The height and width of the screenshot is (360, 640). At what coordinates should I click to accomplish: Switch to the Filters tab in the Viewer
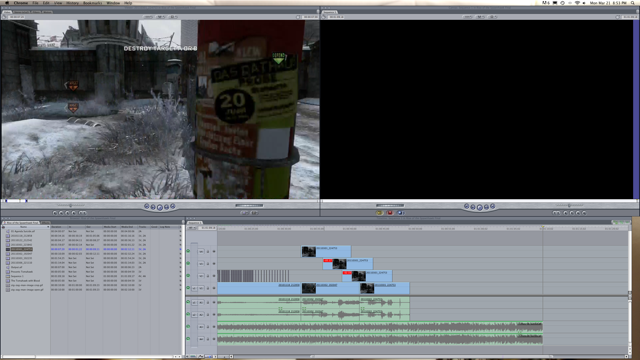pyautogui.click(x=36, y=12)
